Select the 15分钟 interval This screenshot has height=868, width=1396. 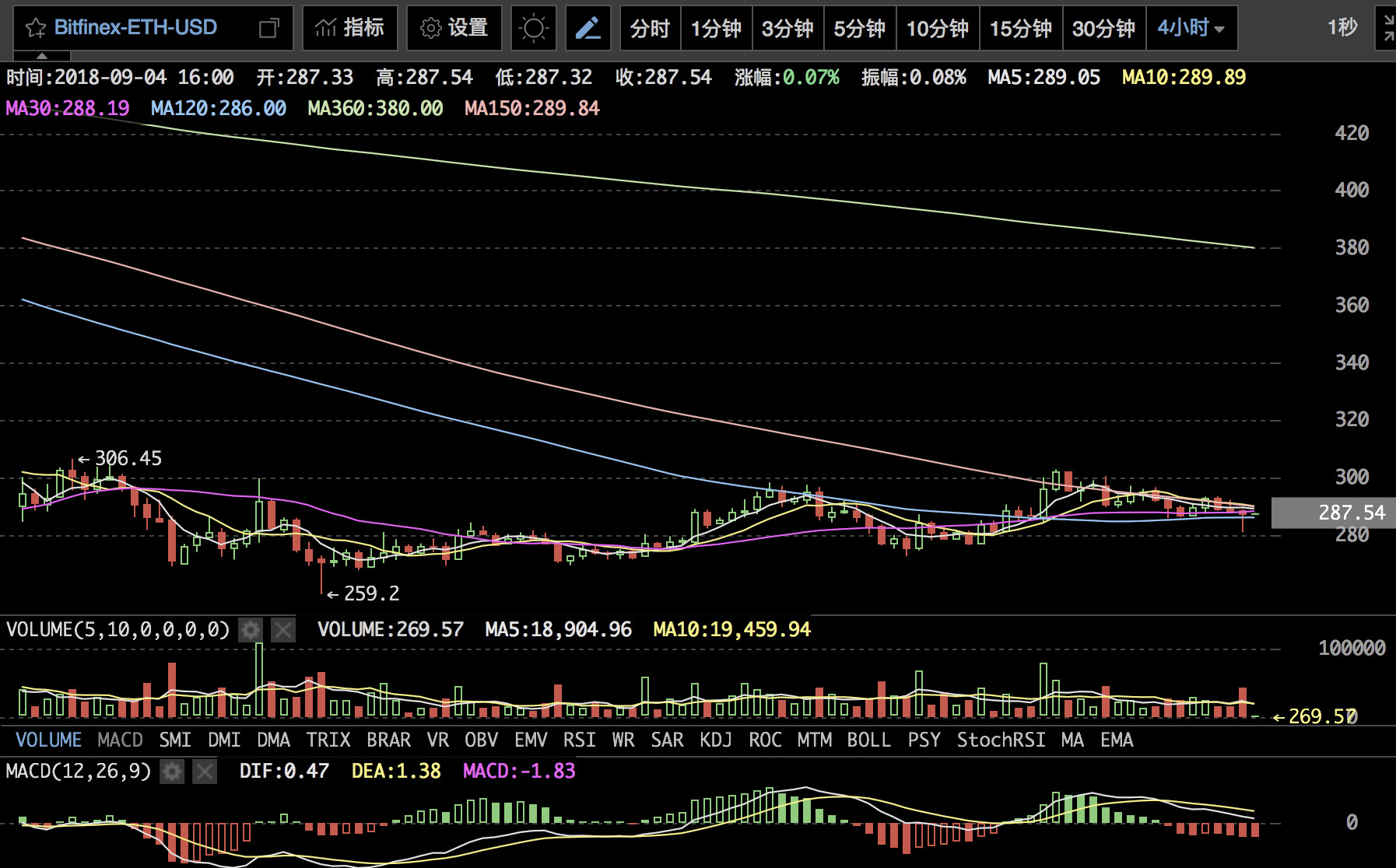tap(1021, 28)
